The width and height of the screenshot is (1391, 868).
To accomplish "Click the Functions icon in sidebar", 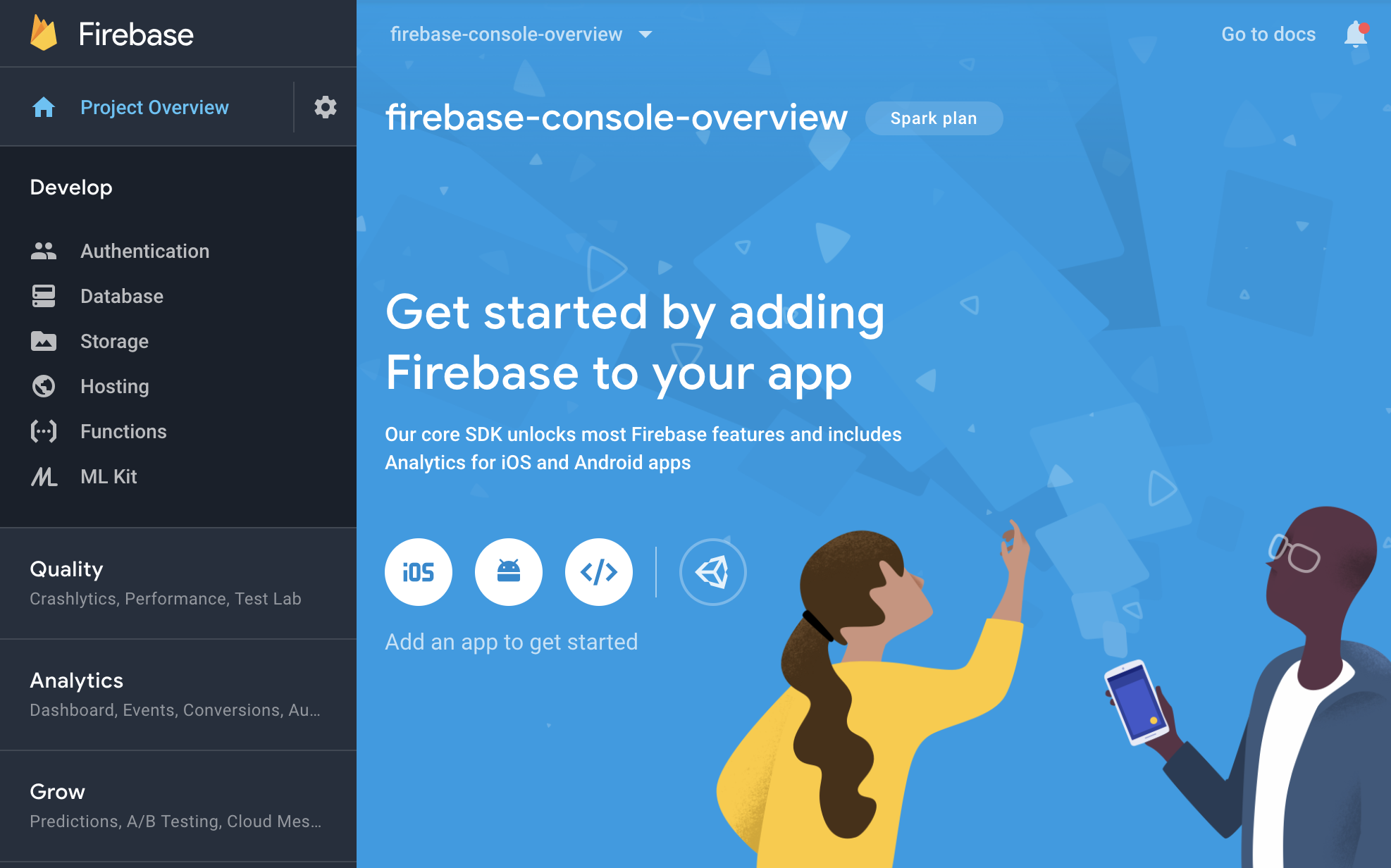I will tap(41, 431).
